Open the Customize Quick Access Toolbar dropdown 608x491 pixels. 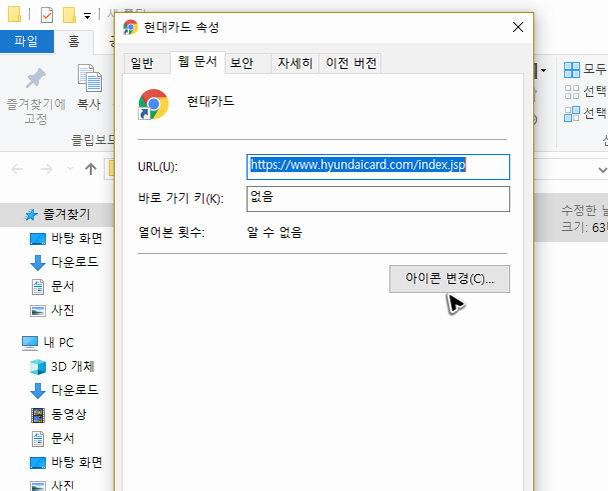(x=87, y=16)
